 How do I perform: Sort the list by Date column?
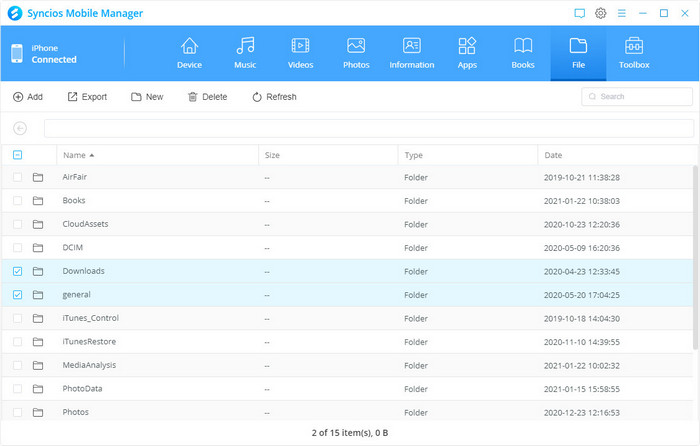tap(553, 155)
